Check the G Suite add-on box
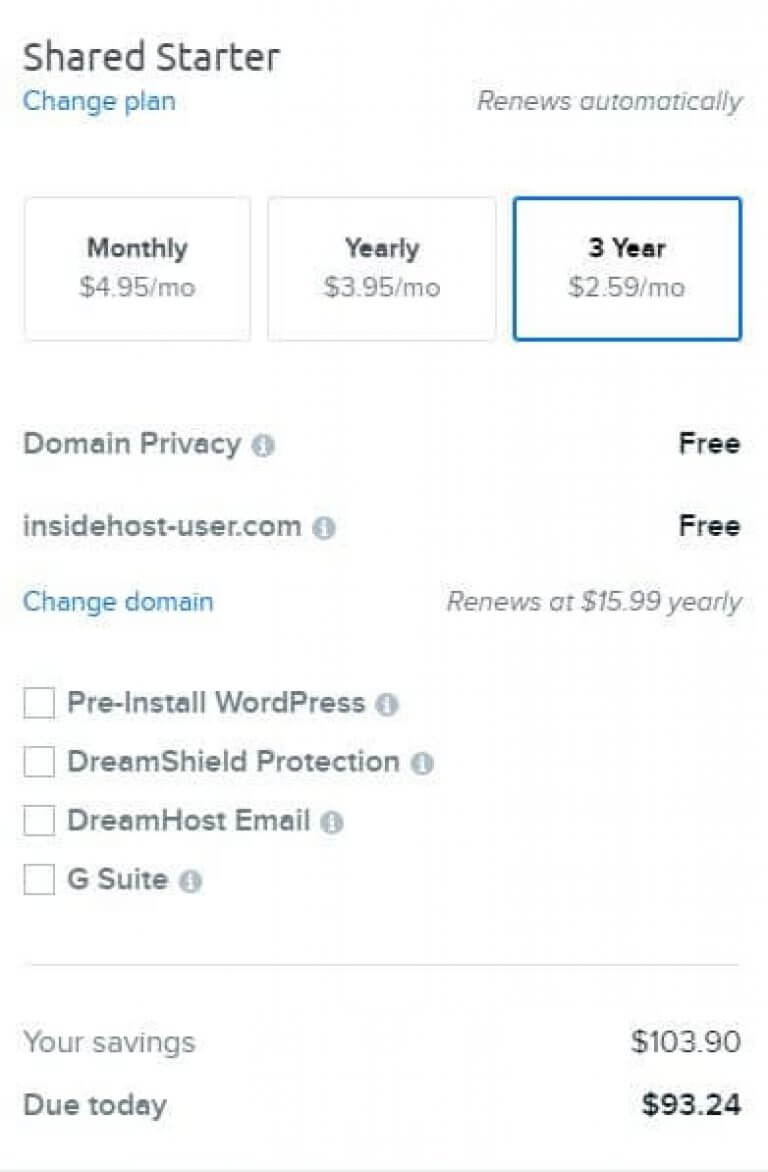The image size is (768, 1172). pyautogui.click(x=38, y=880)
